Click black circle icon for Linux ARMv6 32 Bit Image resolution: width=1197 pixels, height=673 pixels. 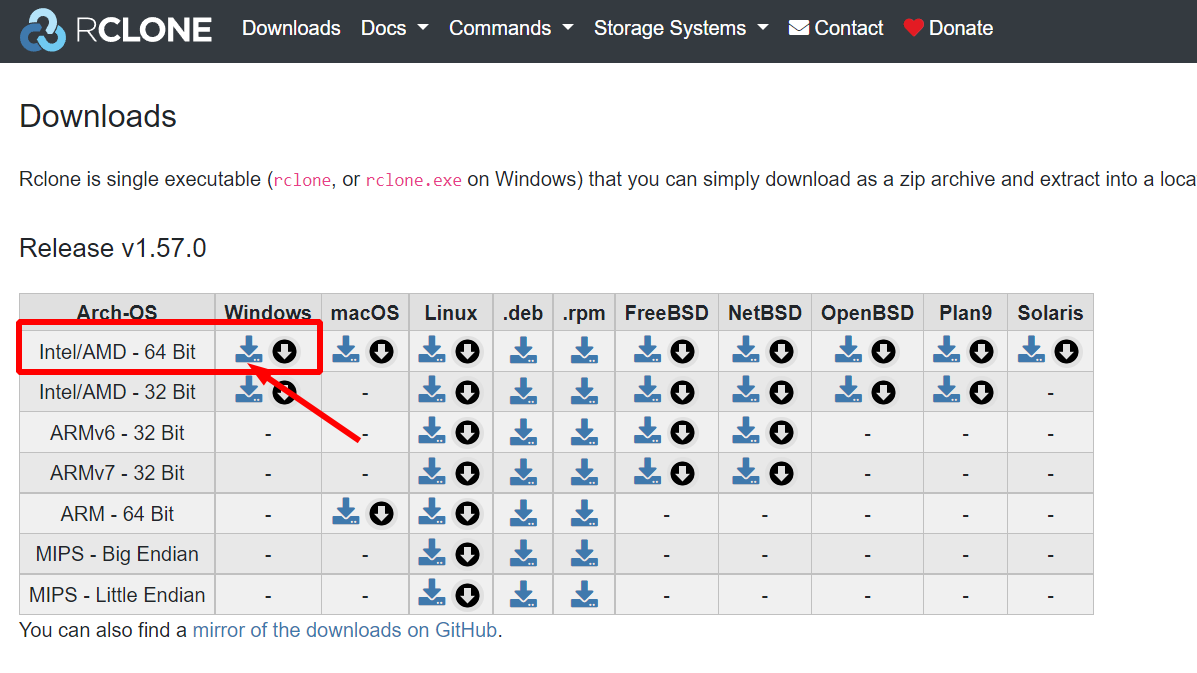pyautogui.click(x=468, y=433)
